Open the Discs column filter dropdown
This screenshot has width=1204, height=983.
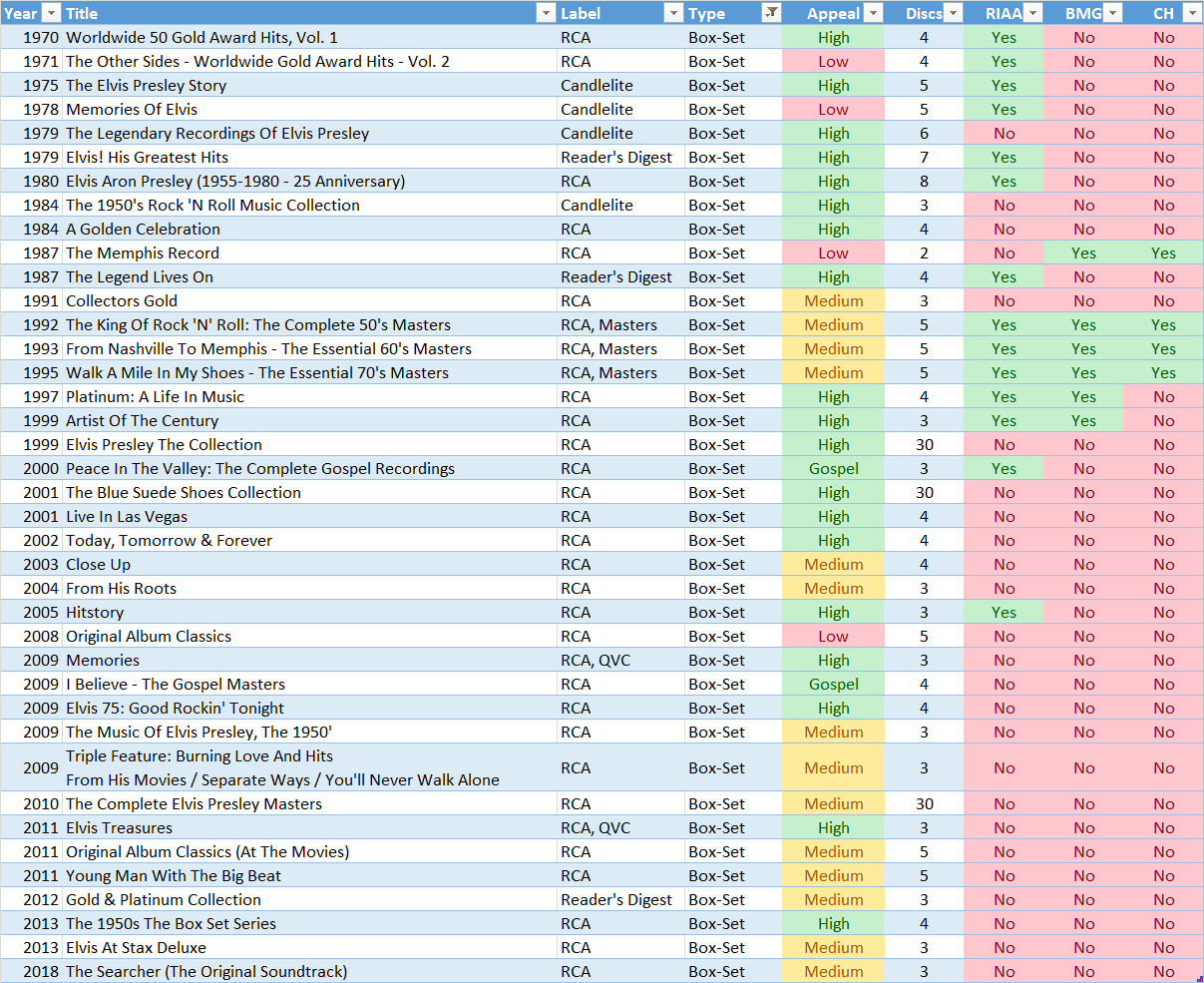tap(953, 13)
